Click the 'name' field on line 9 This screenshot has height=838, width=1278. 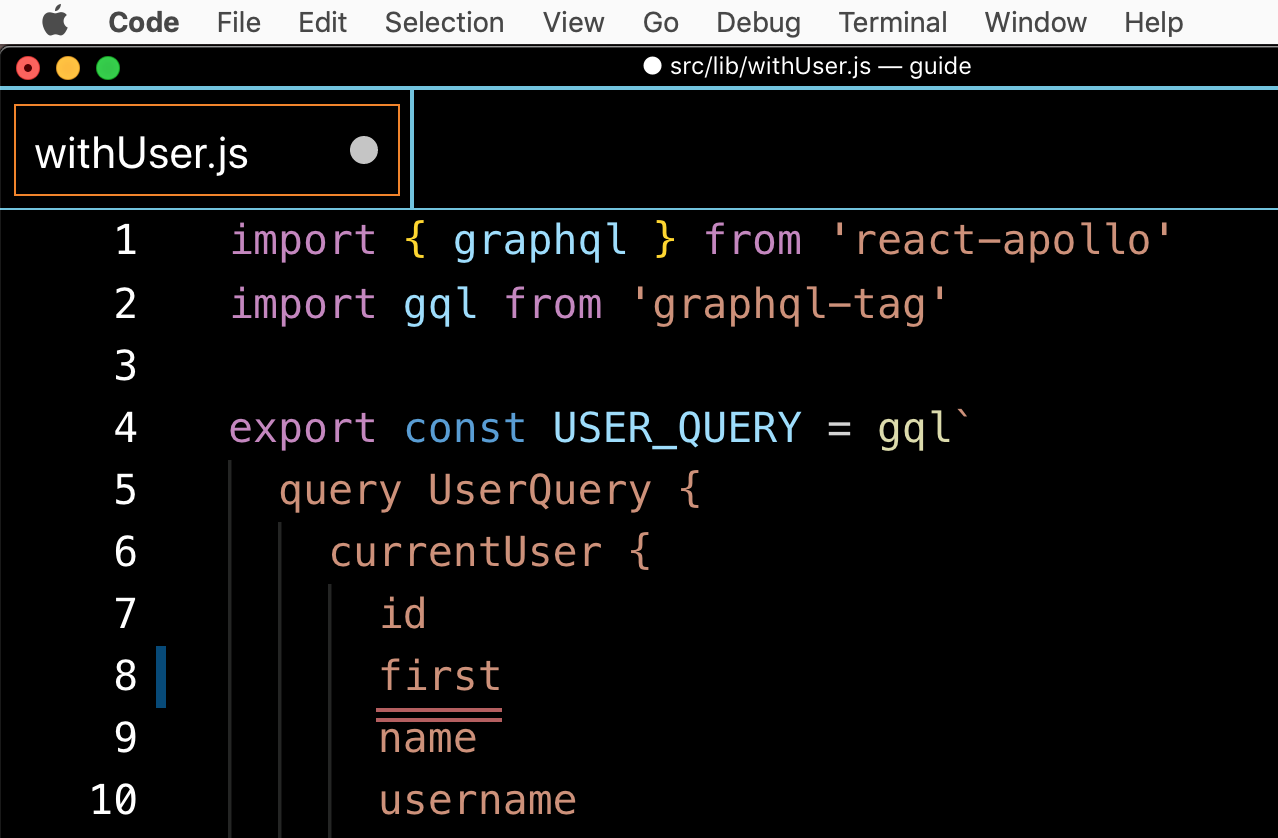(428, 739)
